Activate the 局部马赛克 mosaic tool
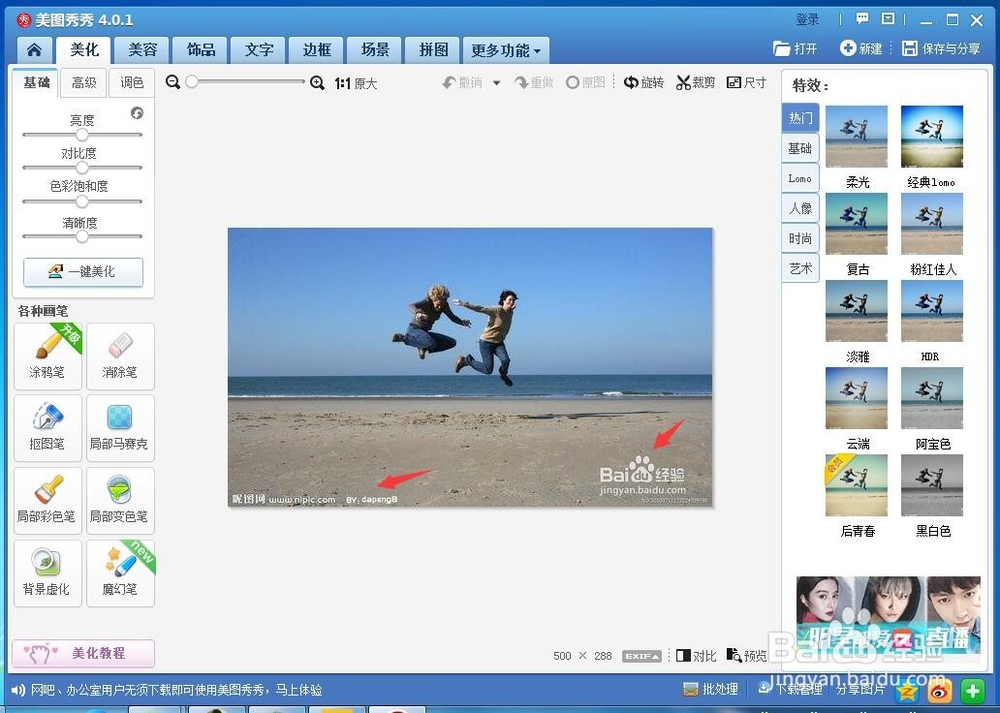This screenshot has height=713, width=1000. pyautogui.click(x=120, y=428)
